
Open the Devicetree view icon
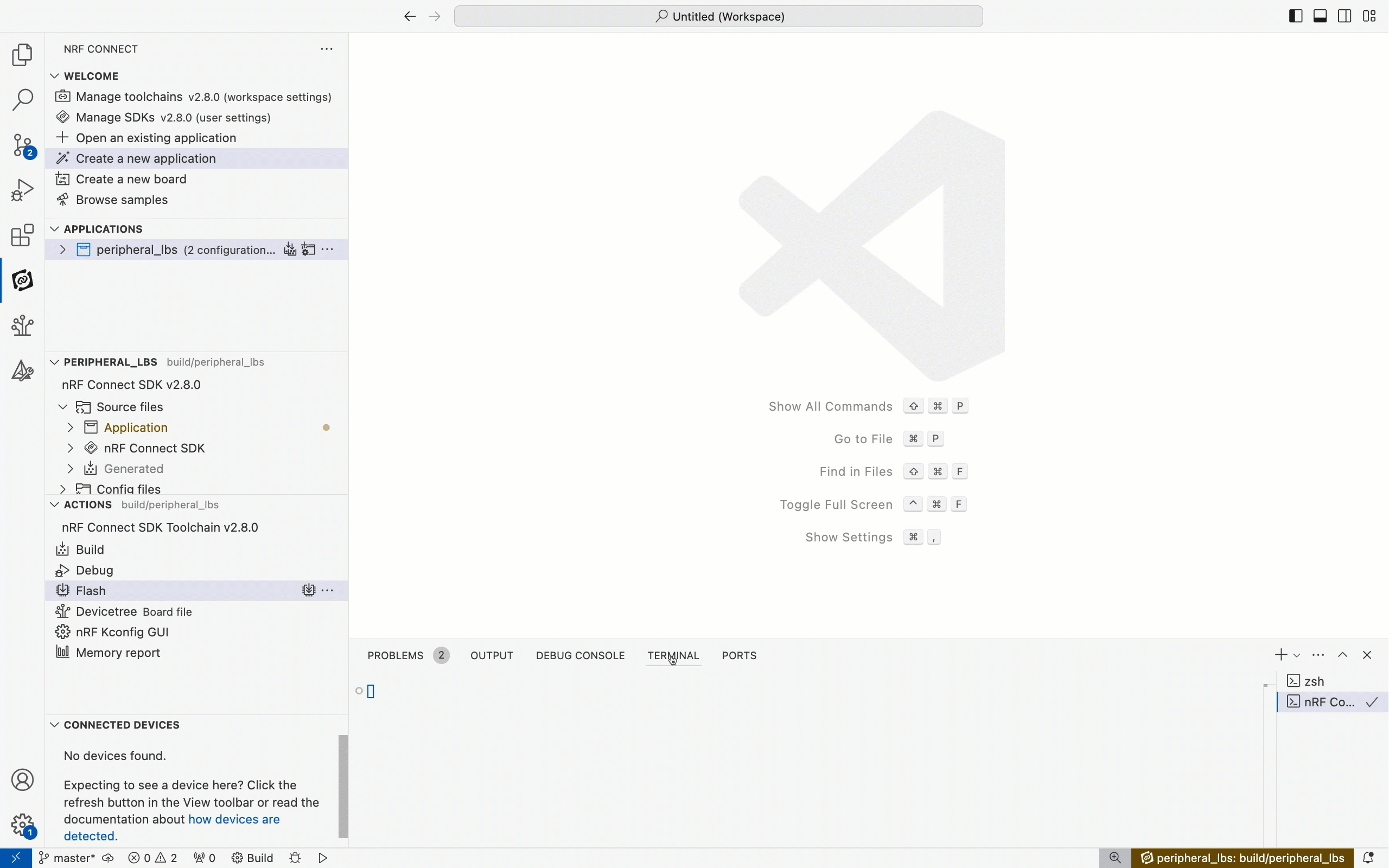[x=22, y=325]
